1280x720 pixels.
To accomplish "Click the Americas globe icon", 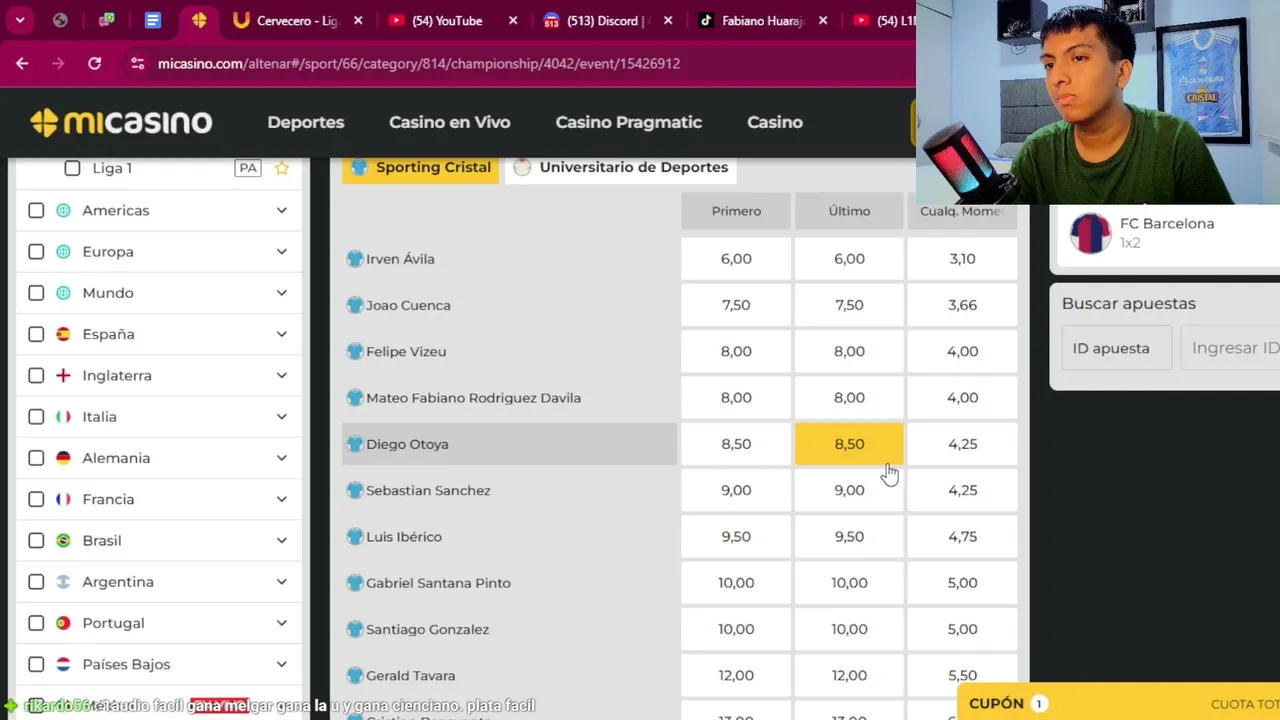I will pyautogui.click(x=63, y=210).
